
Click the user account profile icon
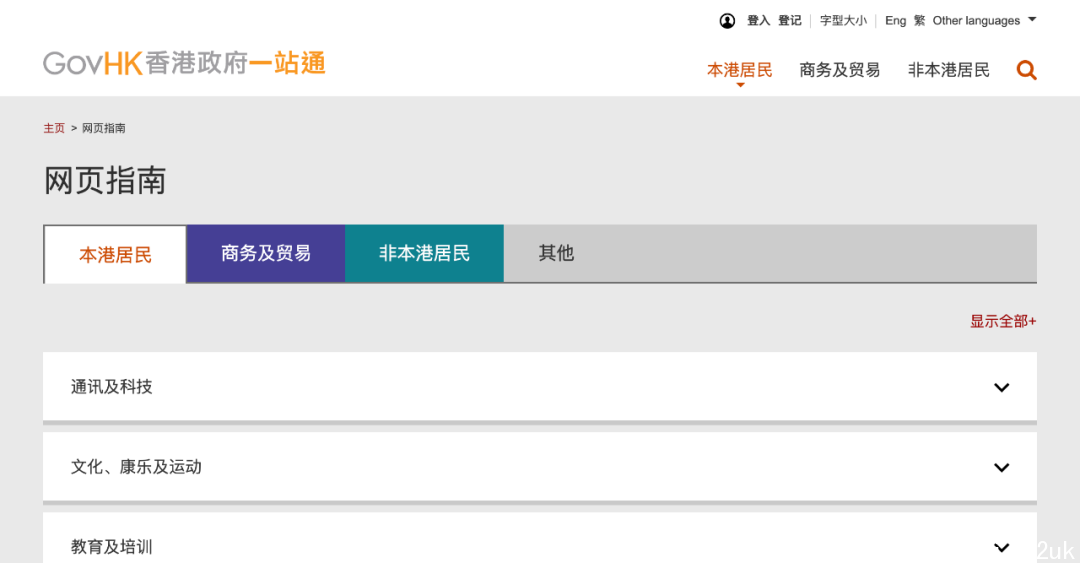point(727,21)
